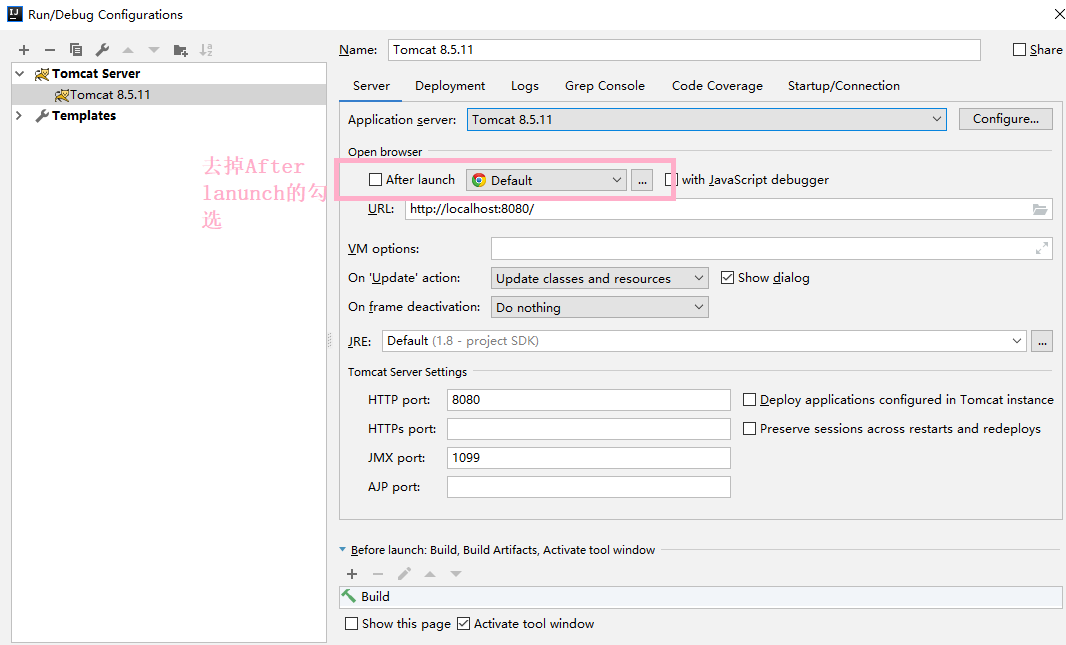Click the Tomcat Server cat icon in tree
Screen dimensions: 1066x645
pyautogui.click(x=42, y=73)
